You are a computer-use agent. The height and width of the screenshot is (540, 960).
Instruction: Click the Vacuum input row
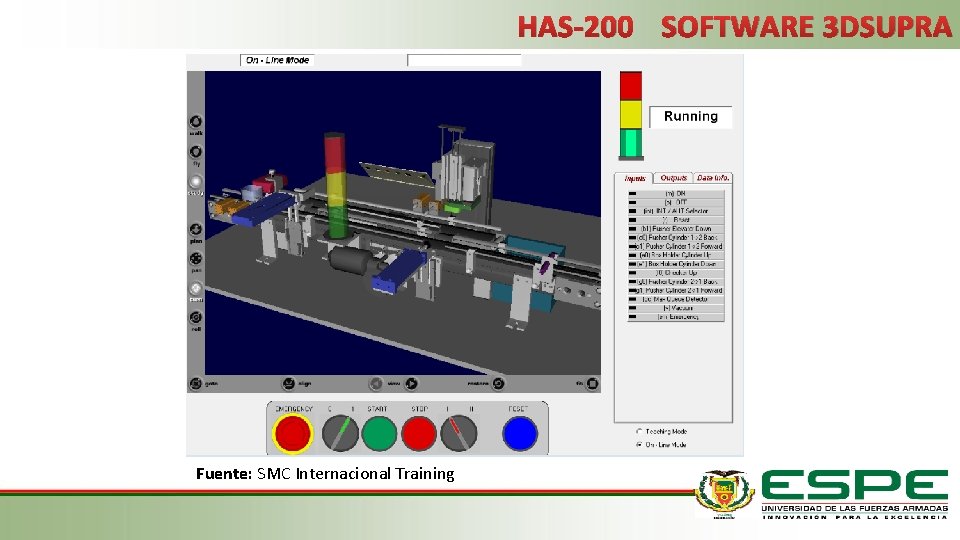point(676,308)
